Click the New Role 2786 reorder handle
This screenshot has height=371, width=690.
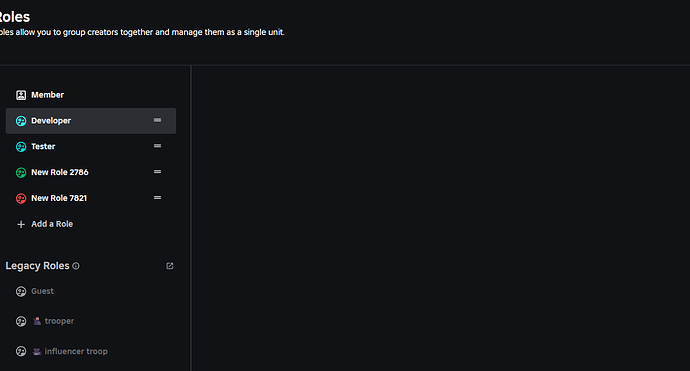(157, 172)
